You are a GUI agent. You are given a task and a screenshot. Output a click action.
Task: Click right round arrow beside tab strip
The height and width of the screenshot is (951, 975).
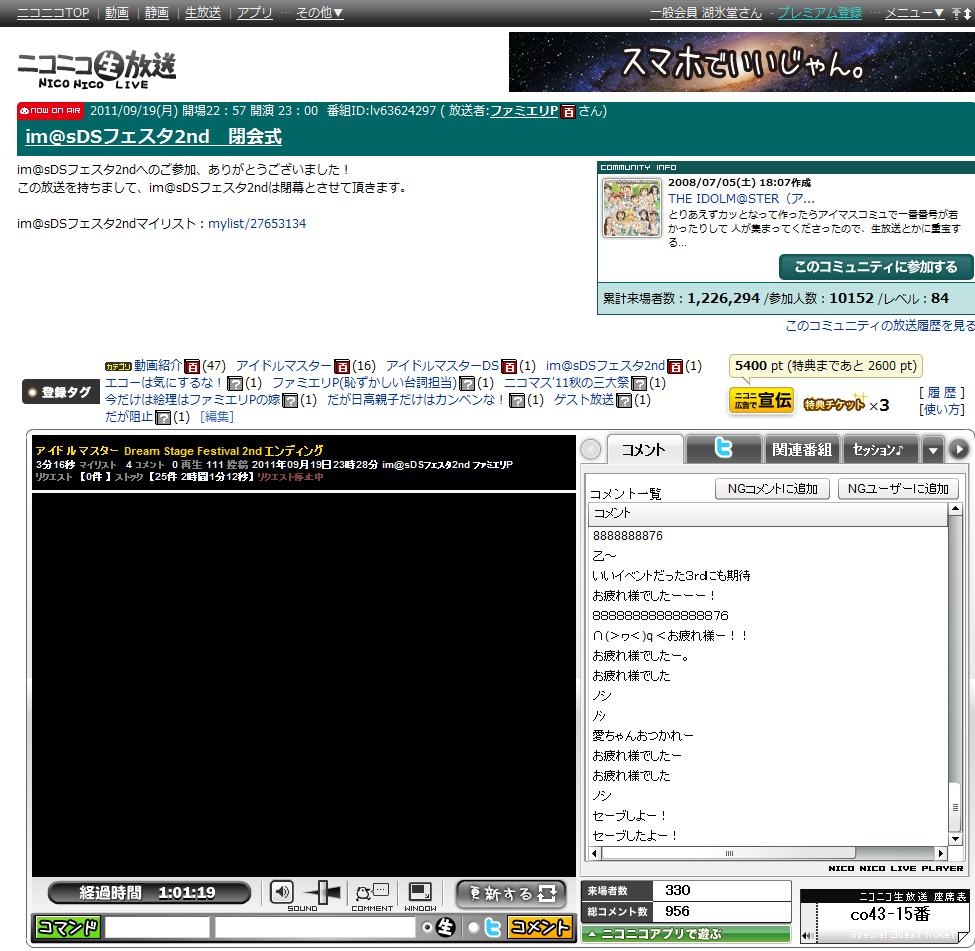pyautogui.click(x=959, y=449)
